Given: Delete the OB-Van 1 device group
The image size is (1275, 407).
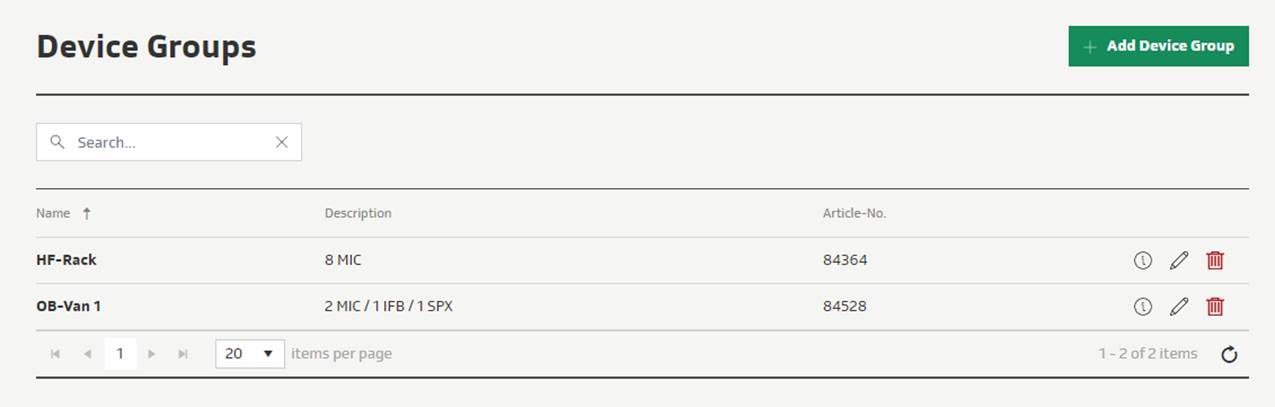Looking at the screenshot, I should (x=1215, y=306).
